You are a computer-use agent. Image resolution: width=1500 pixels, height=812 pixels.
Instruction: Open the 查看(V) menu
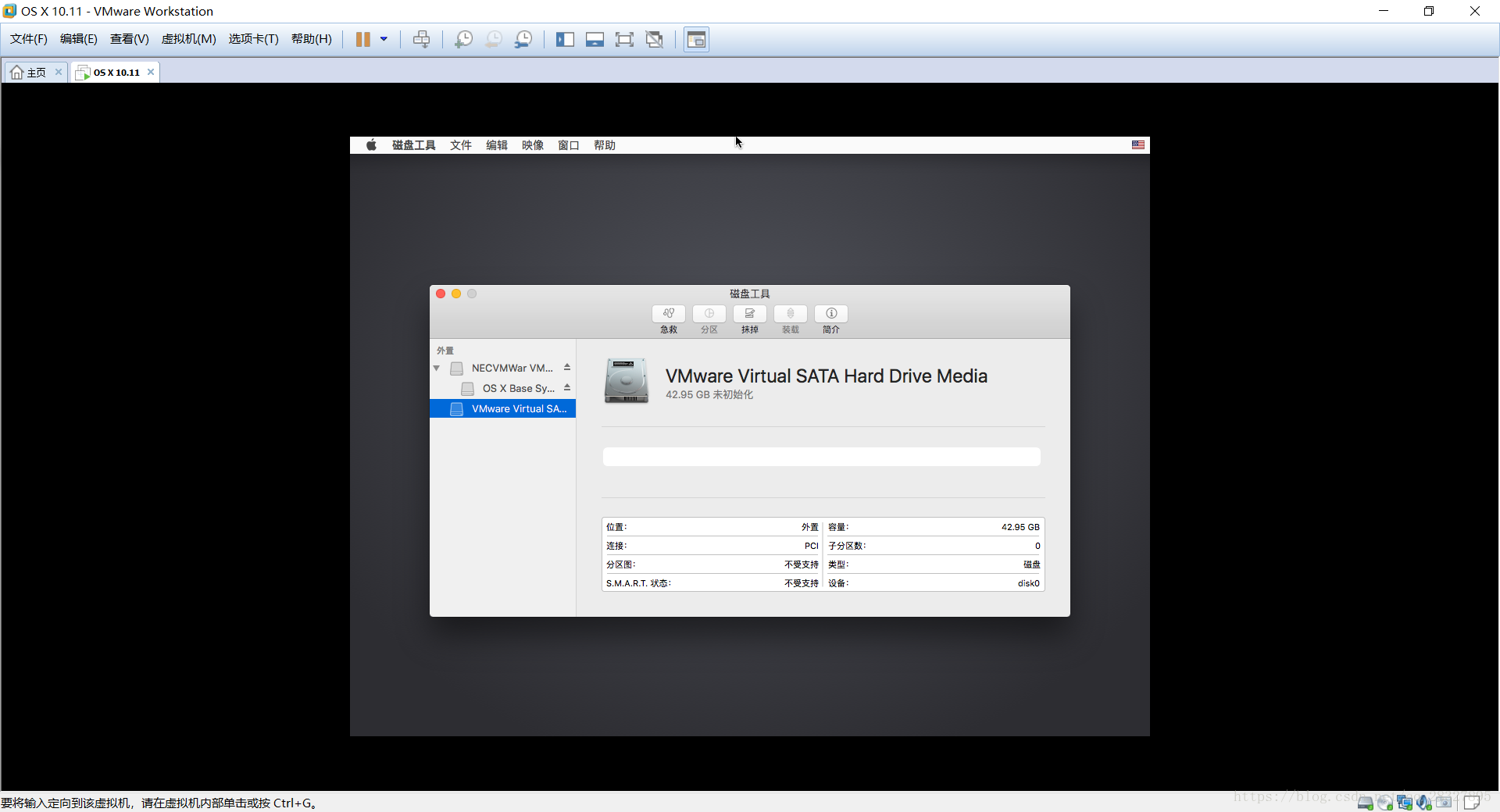coord(130,39)
